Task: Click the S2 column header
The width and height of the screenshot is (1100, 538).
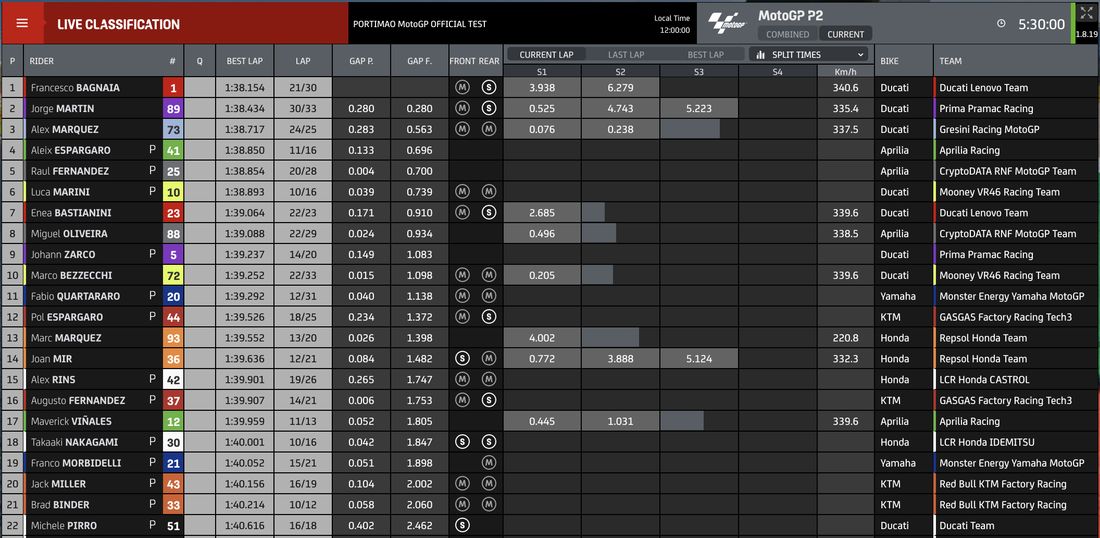Action: (x=620, y=72)
